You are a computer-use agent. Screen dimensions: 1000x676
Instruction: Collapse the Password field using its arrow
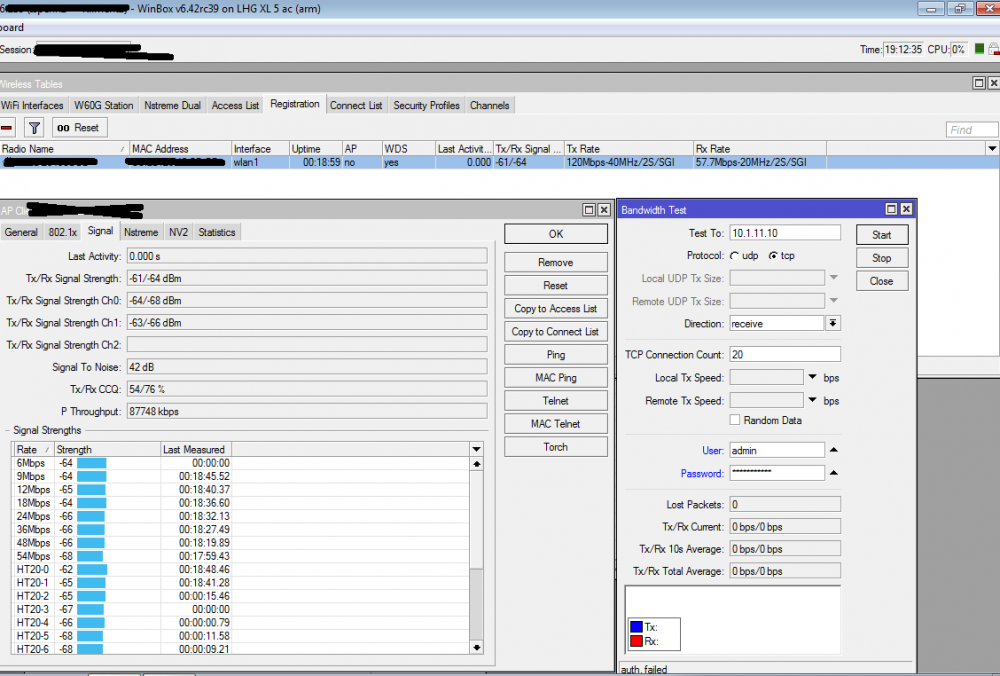click(x=833, y=473)
